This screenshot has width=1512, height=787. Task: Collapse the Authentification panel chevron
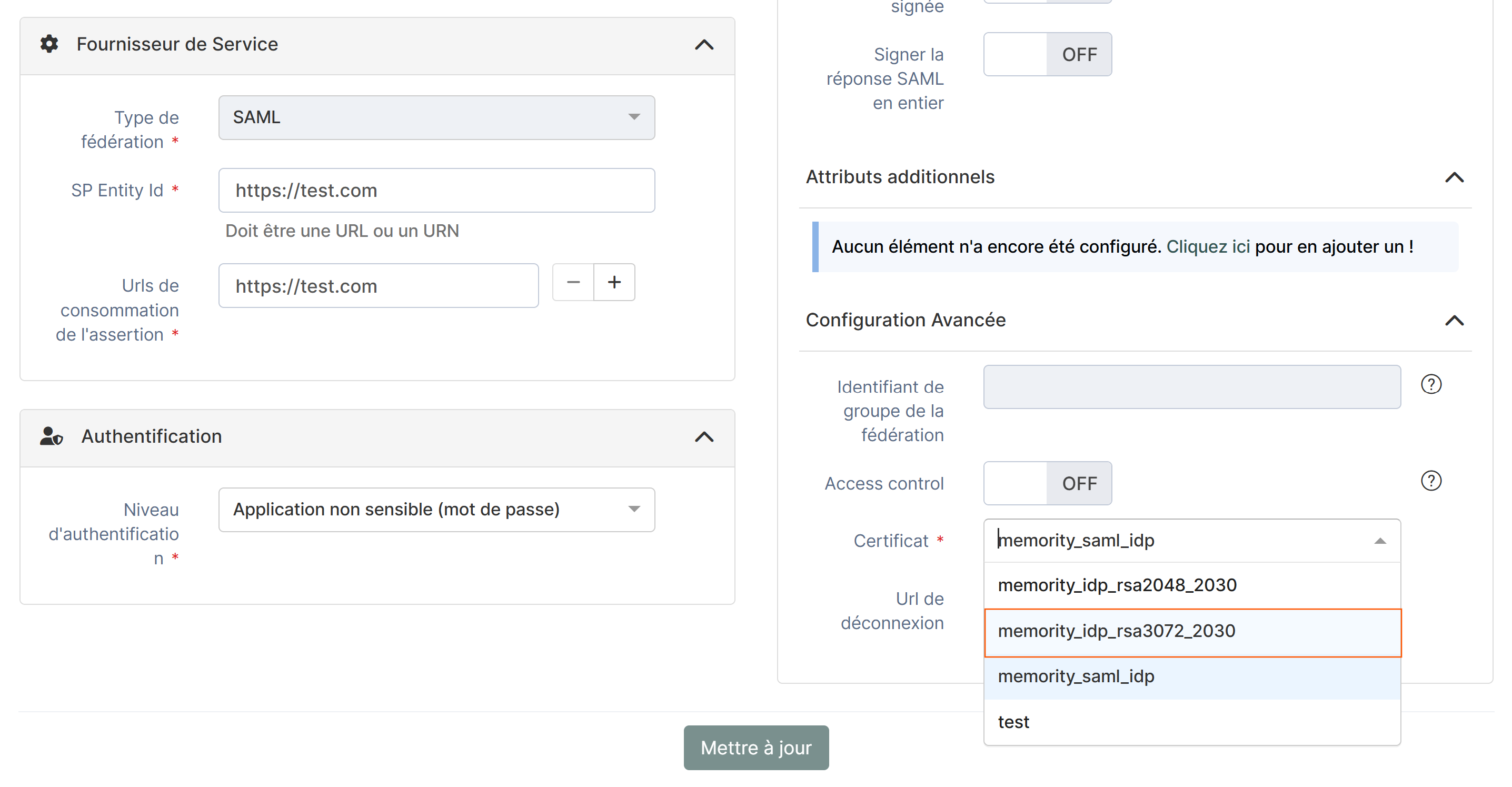(x=704, y=436)
